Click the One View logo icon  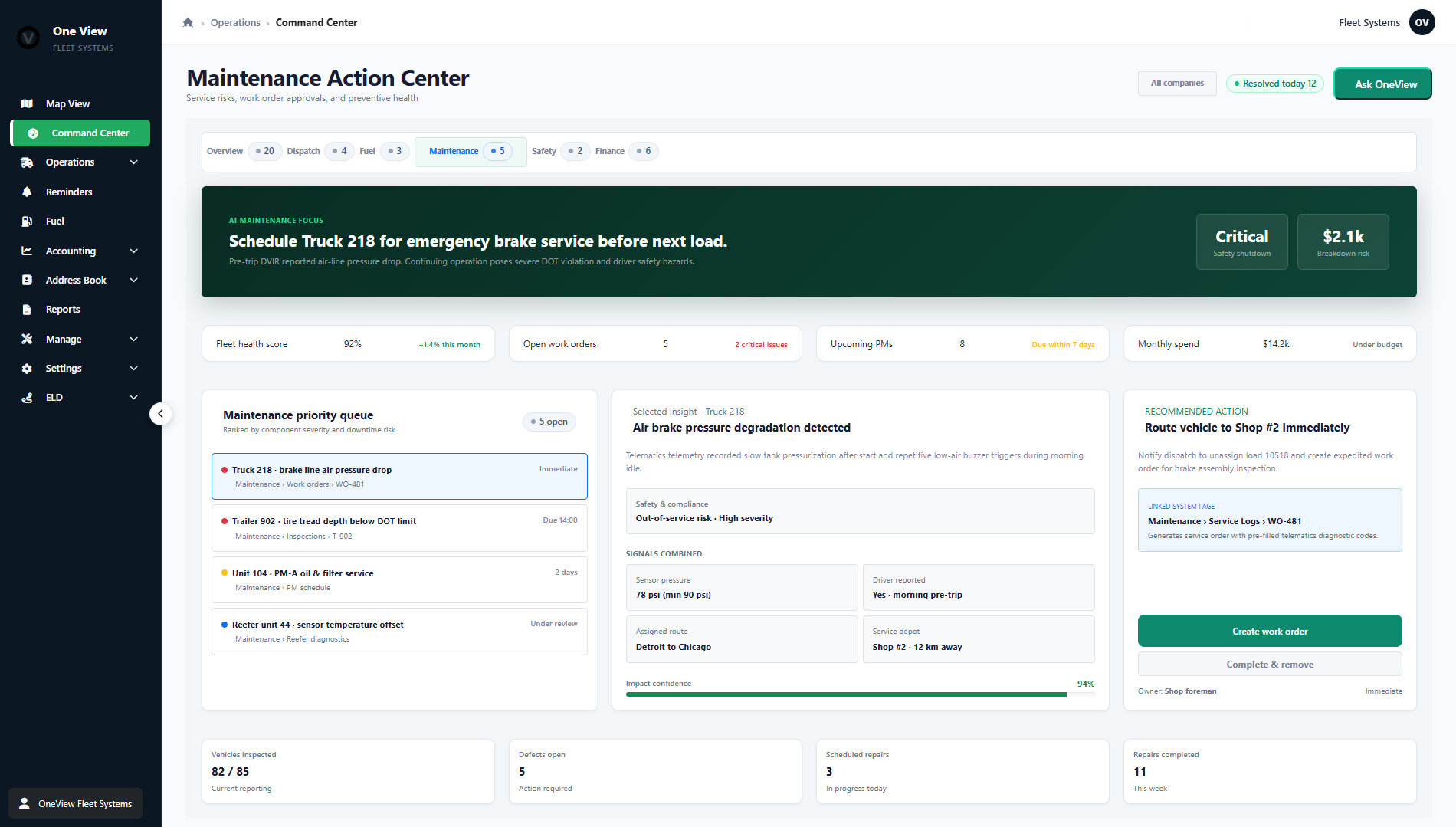pos(28,37)
